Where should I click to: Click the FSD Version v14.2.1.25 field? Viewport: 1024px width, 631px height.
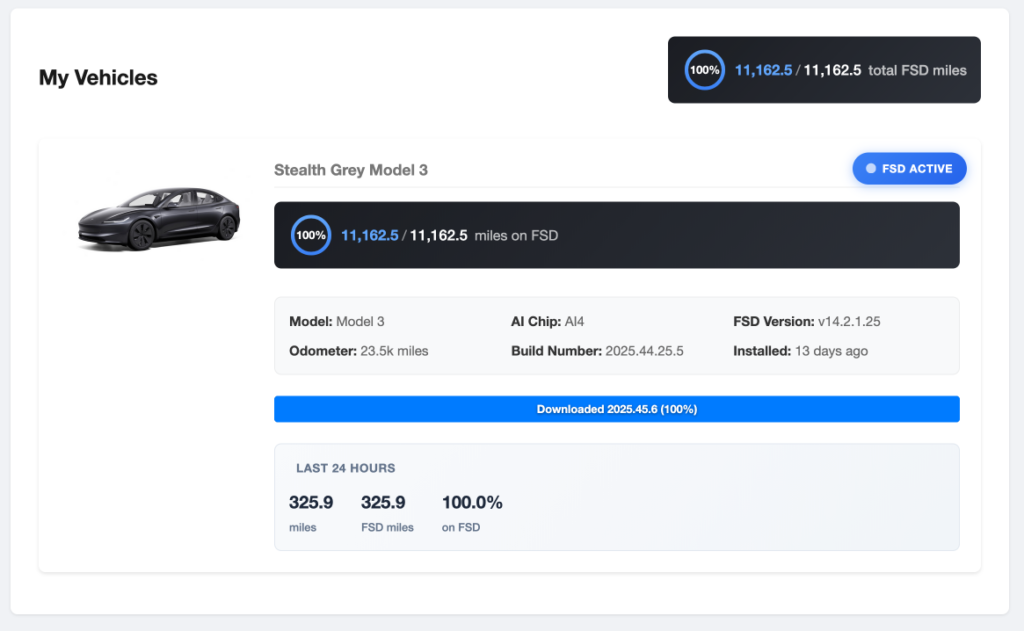coord(806,322)
